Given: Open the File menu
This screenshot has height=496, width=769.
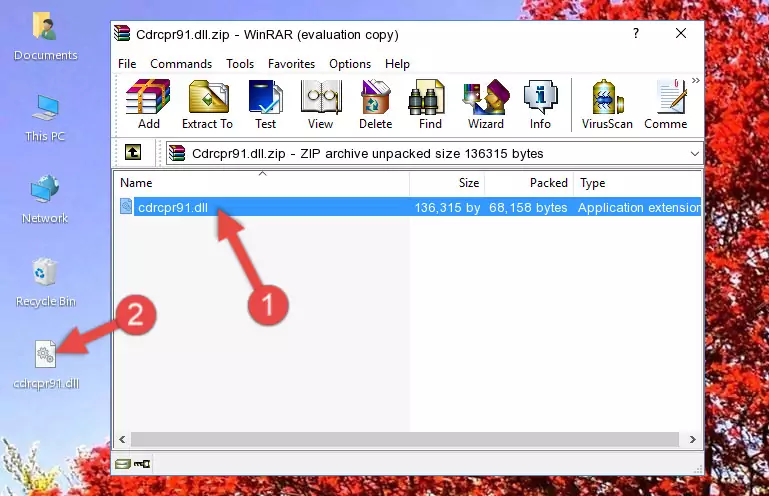Looking at the screenshot, I should click(127, 64).
